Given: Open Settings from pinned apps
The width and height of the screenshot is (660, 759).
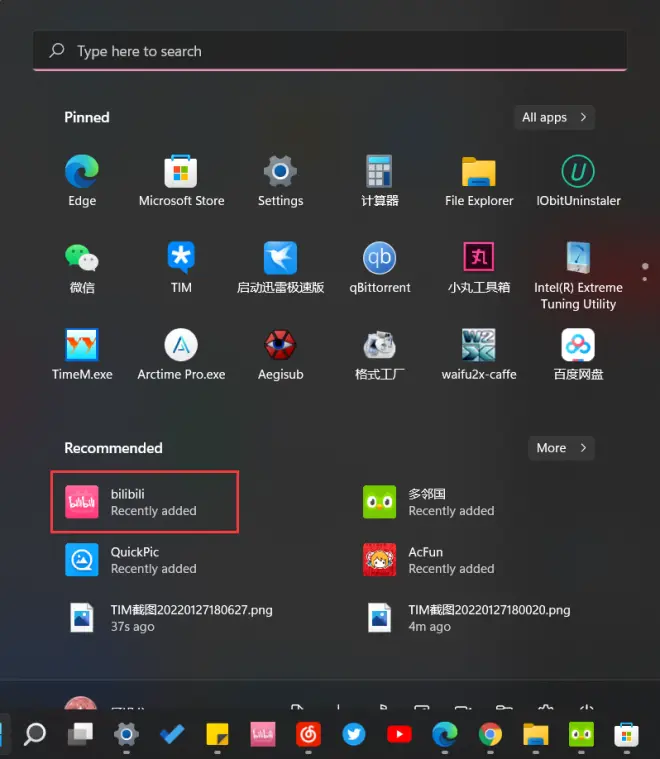Looking at the screenshot, I should [x=280, y=181].
